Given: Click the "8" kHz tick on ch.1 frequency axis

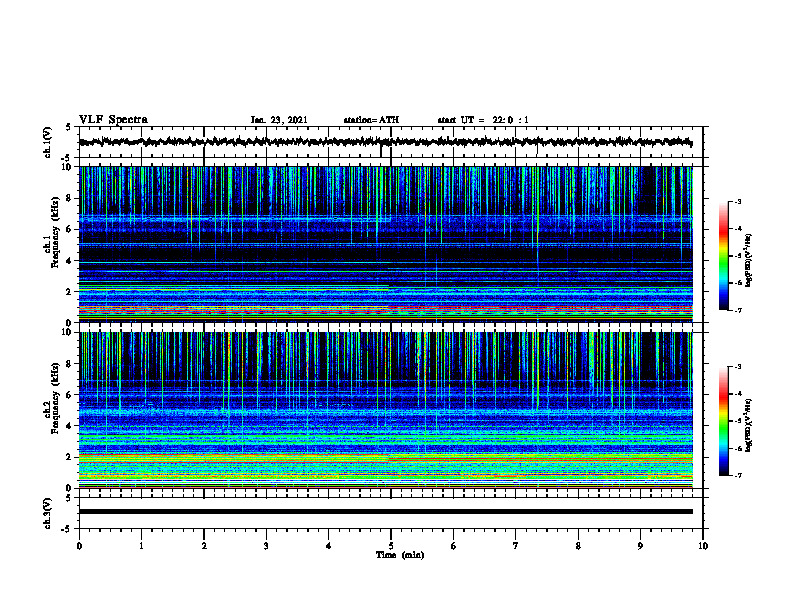Looking at the screenshot, I should pos(69,198).
